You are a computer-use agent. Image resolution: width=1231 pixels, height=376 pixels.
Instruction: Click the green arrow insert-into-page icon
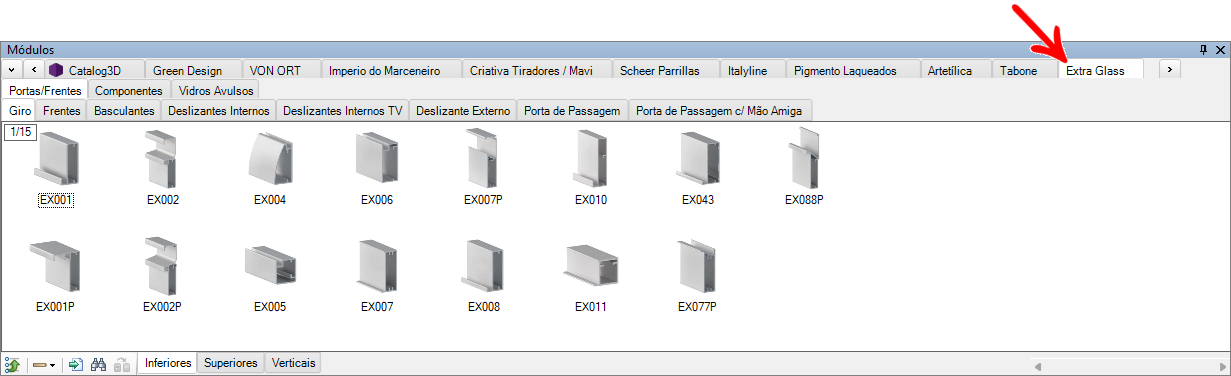pyautogui.click(x=76, y=364)
